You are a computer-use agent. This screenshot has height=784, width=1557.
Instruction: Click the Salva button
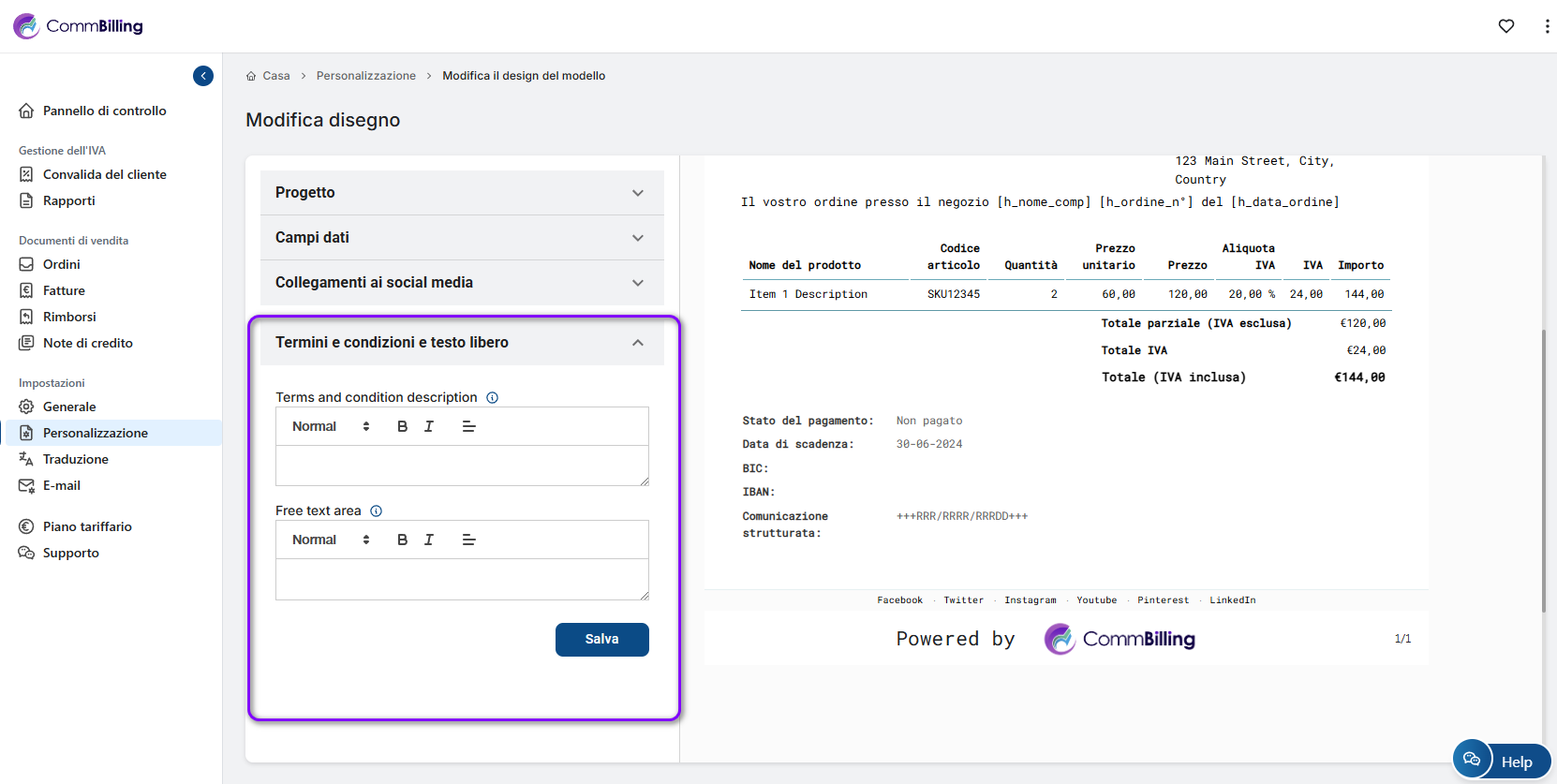click(601, 639)
